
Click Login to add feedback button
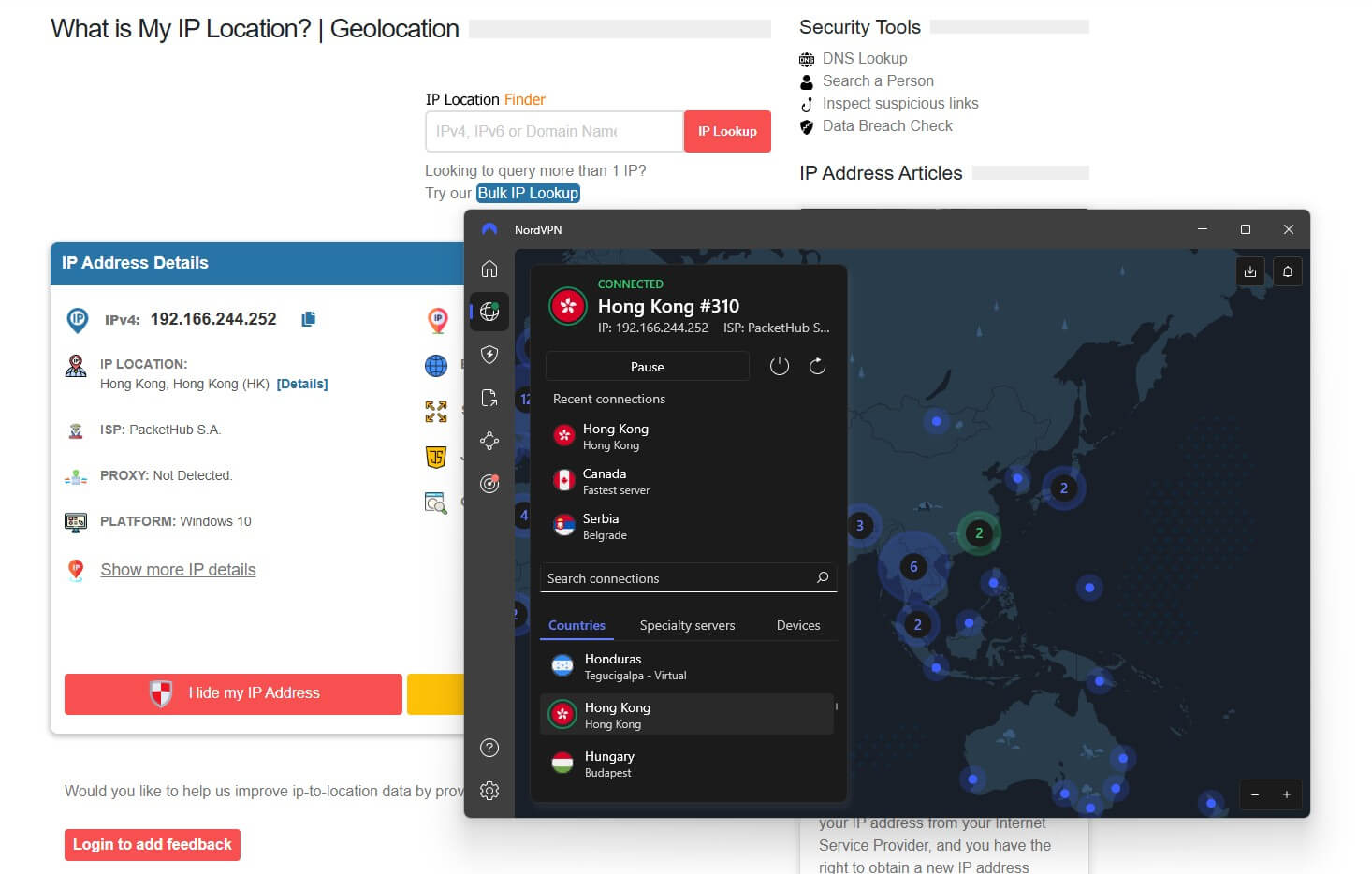153,844
